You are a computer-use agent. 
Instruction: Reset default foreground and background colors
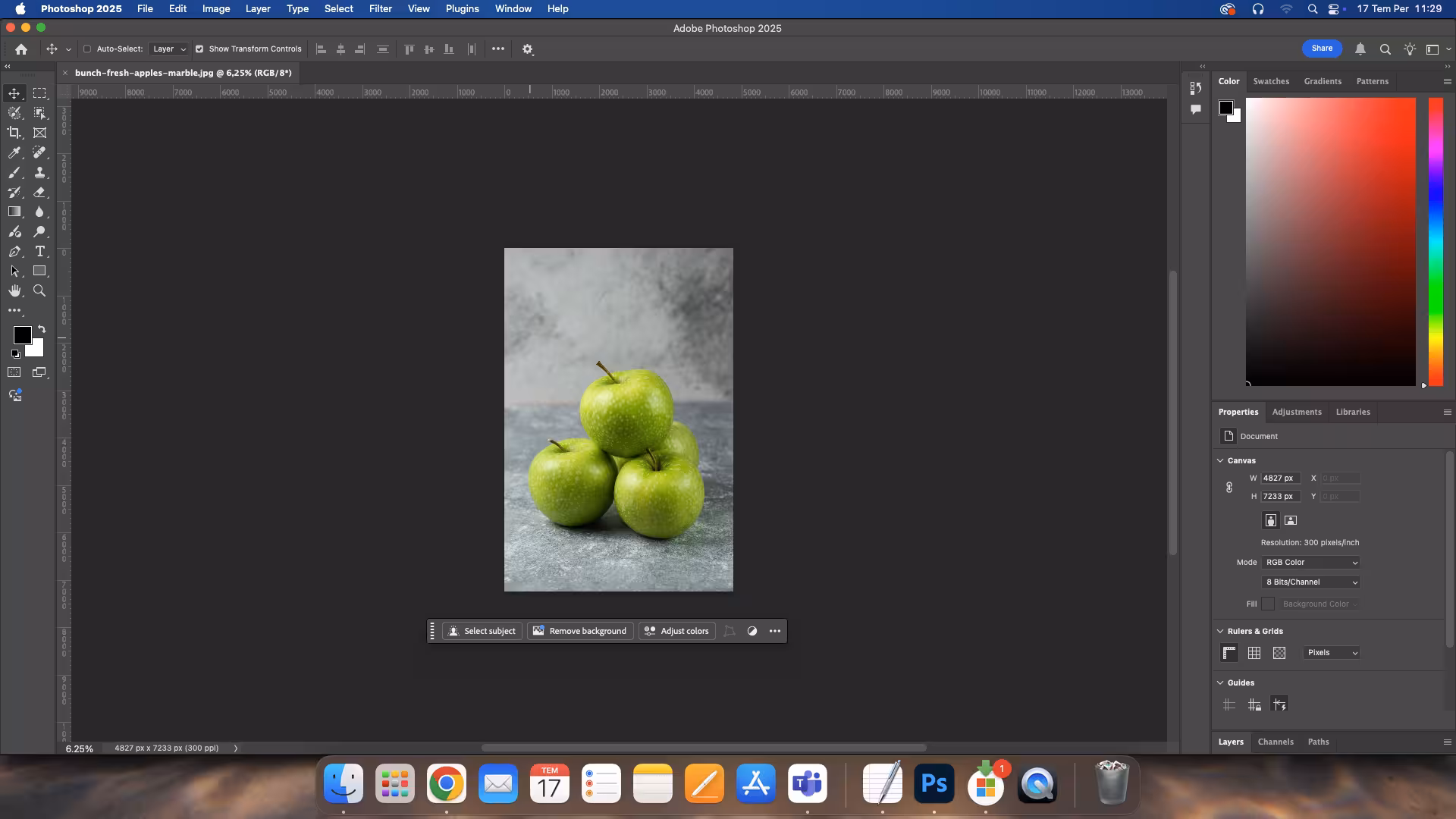[x=15, y=354]
